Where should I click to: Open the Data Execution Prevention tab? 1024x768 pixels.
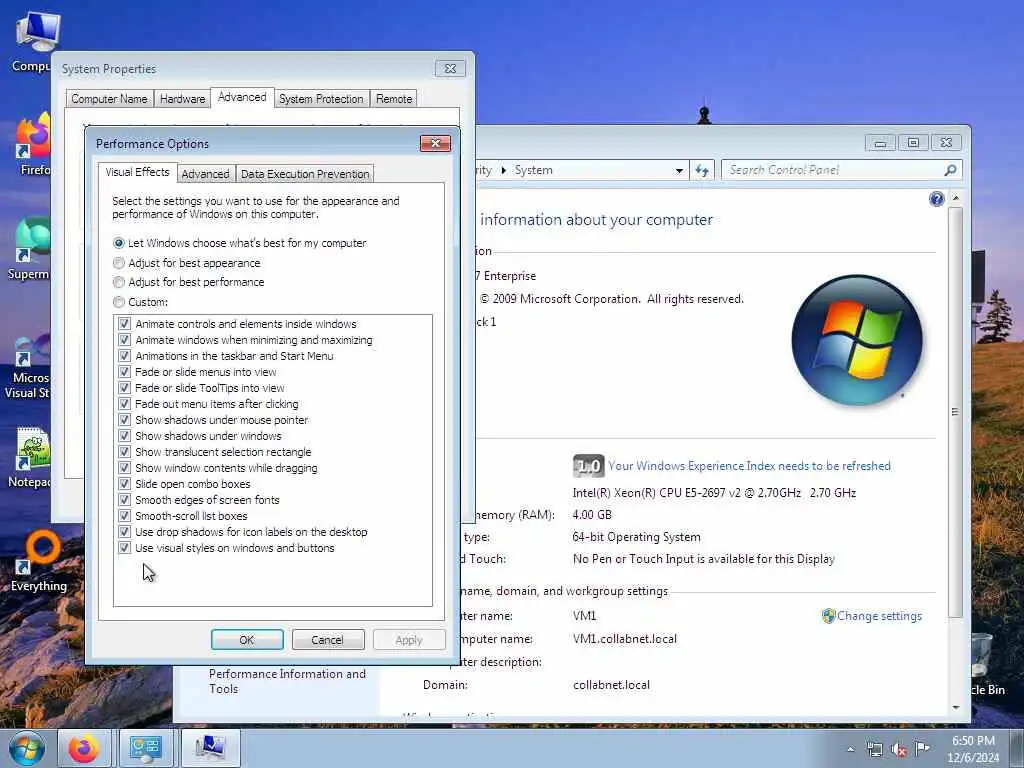coord(305,174)
